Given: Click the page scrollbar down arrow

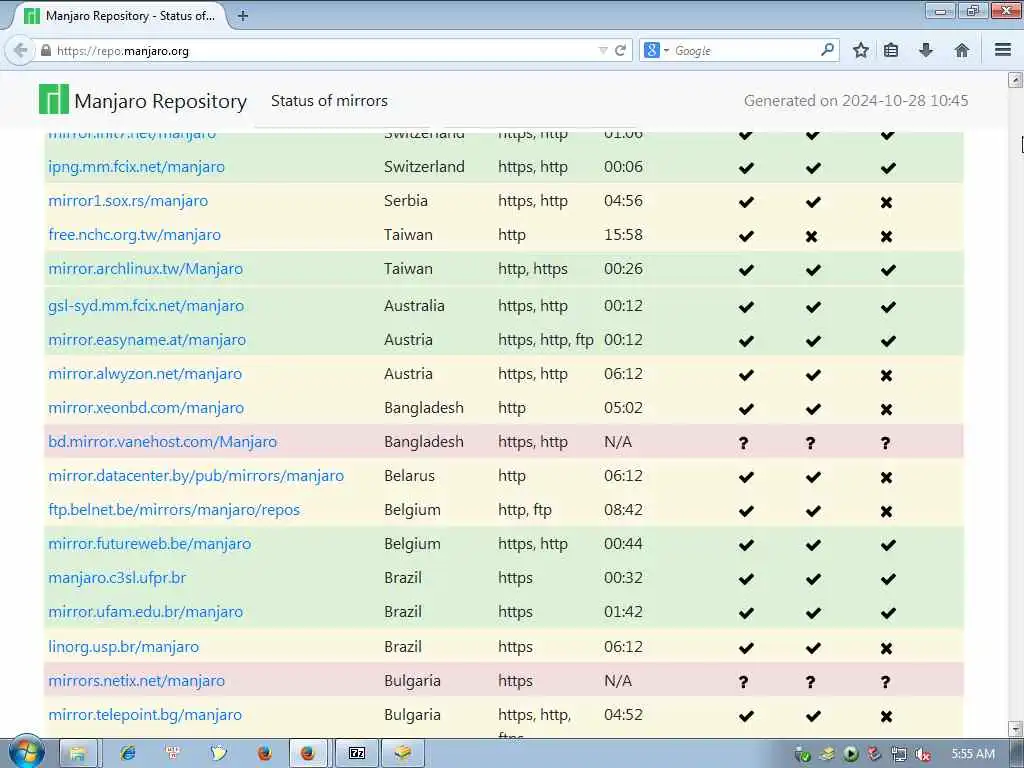Looking at the screenshot, I should coord(1016,729).
